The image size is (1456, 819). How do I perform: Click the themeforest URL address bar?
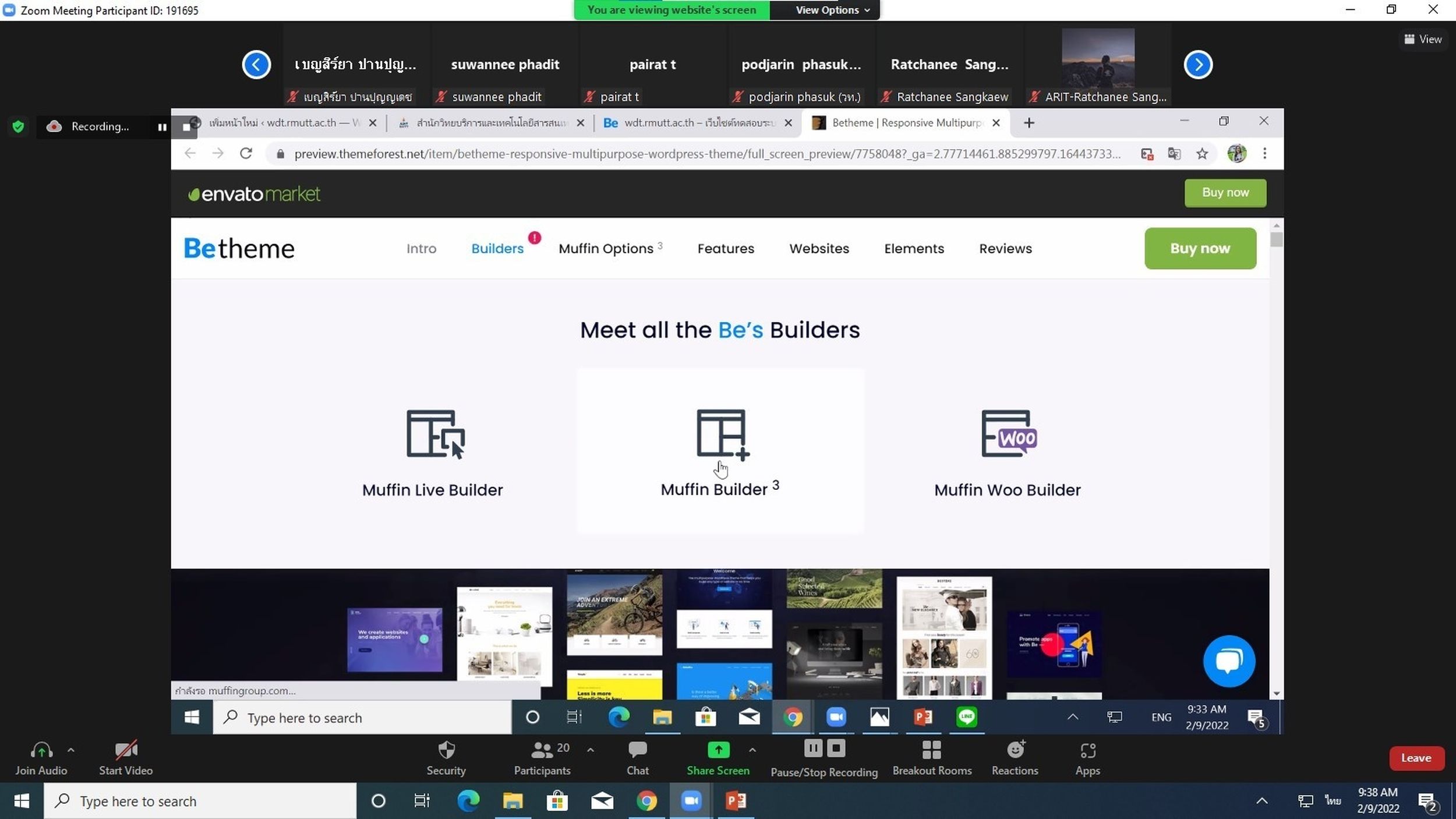707,154
